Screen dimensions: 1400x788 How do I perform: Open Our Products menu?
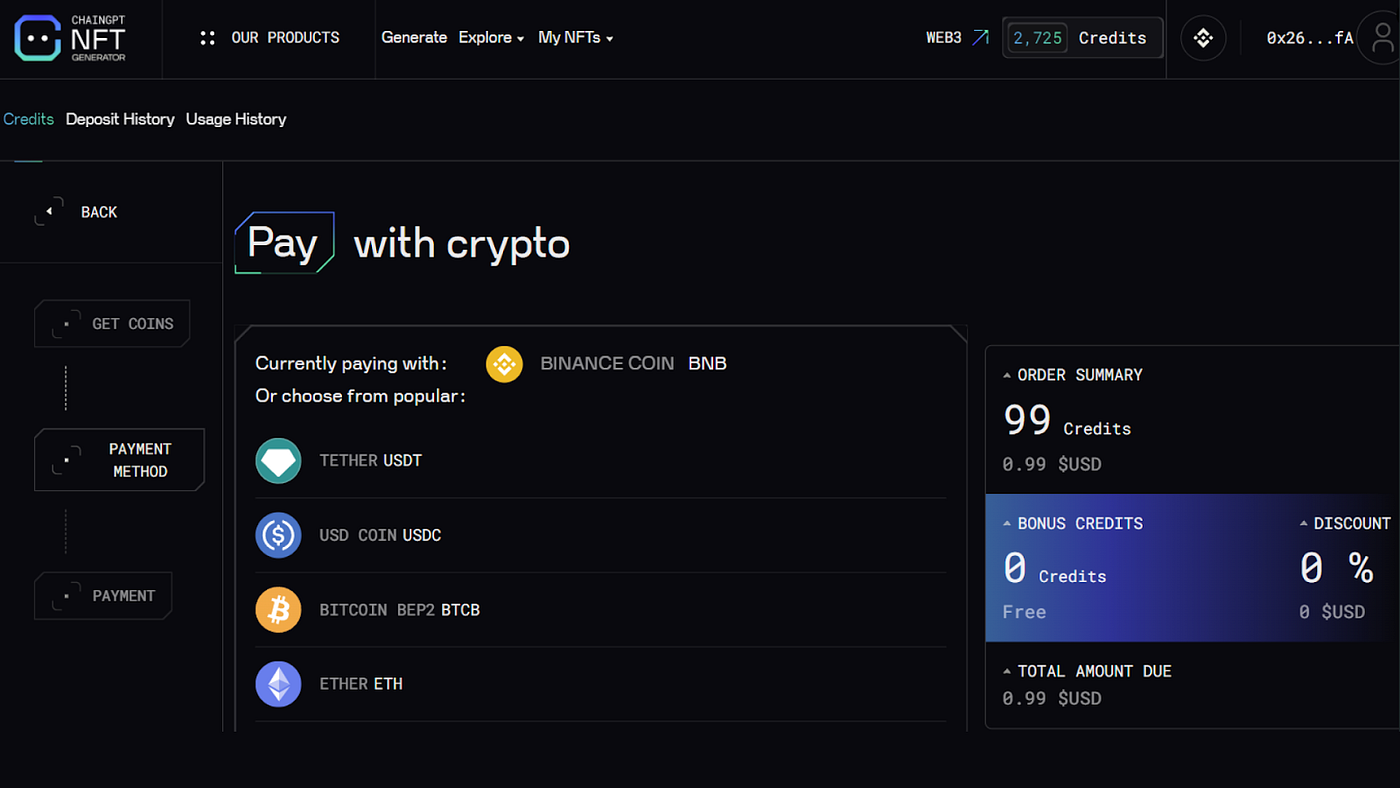269,38
